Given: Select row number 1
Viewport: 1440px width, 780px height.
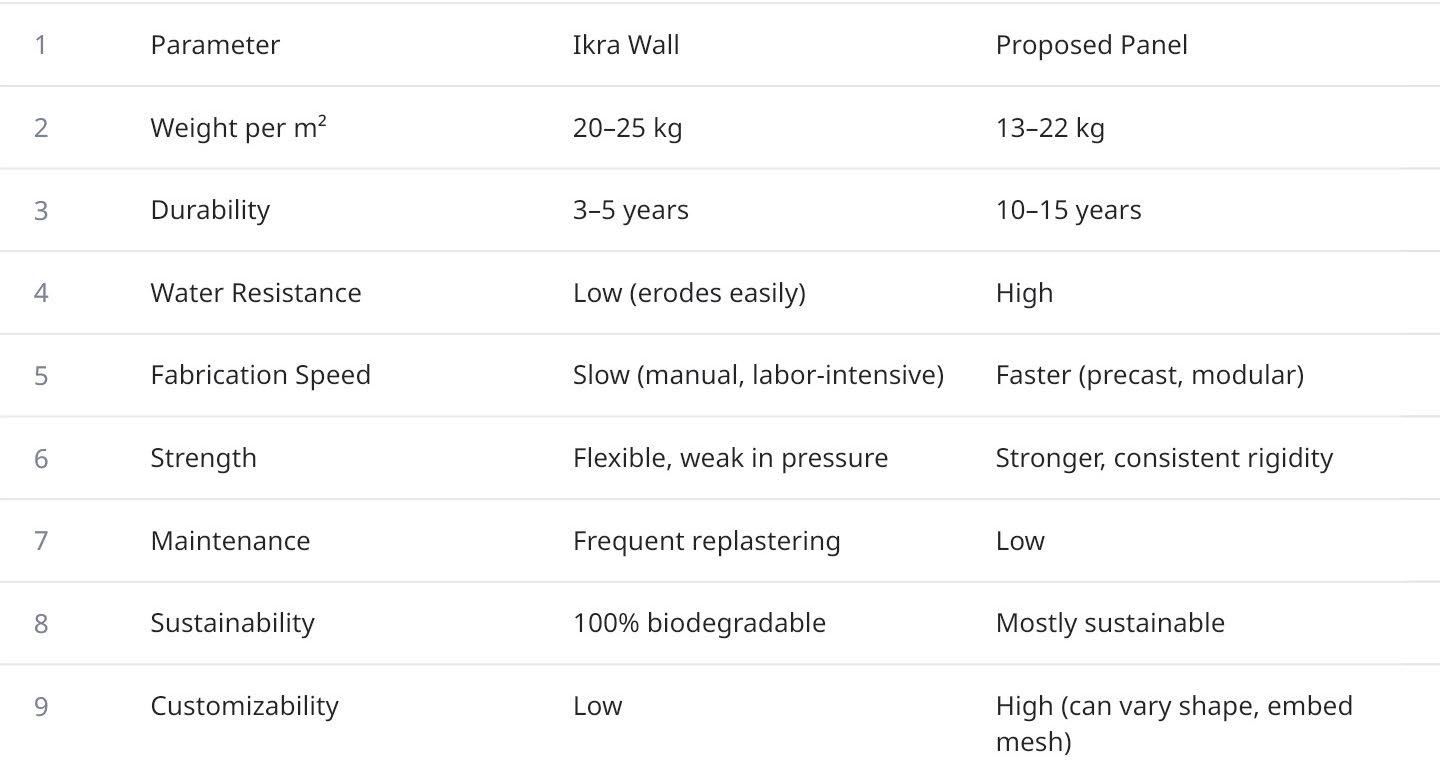Looking at the screenshot, I should pos(41,45).
